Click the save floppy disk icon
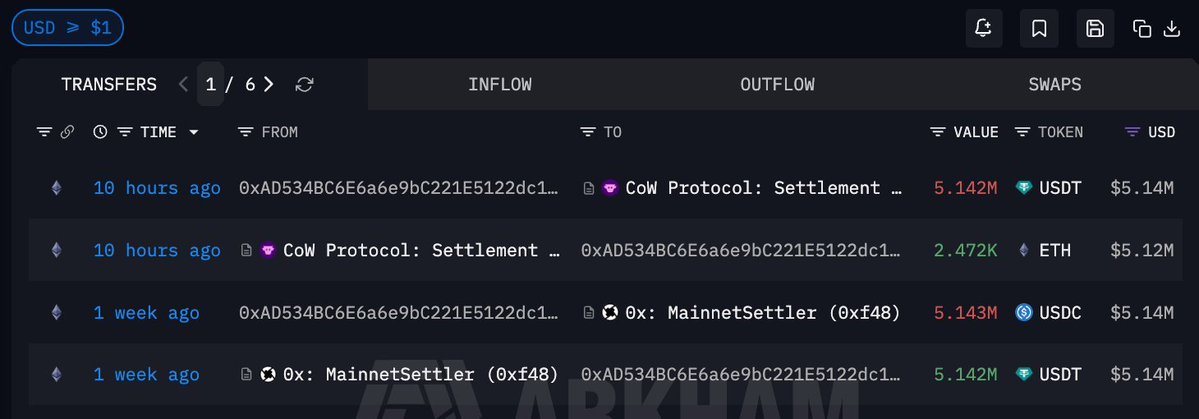 pos(1095,29)
